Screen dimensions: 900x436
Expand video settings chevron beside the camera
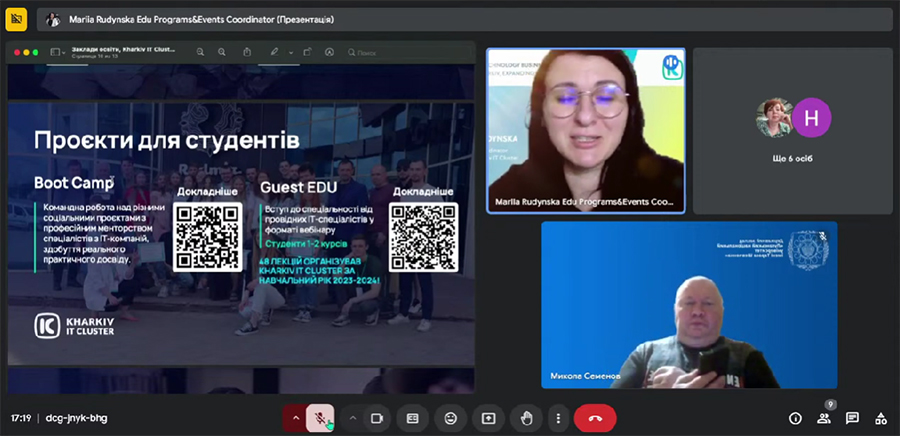(353, 418)
